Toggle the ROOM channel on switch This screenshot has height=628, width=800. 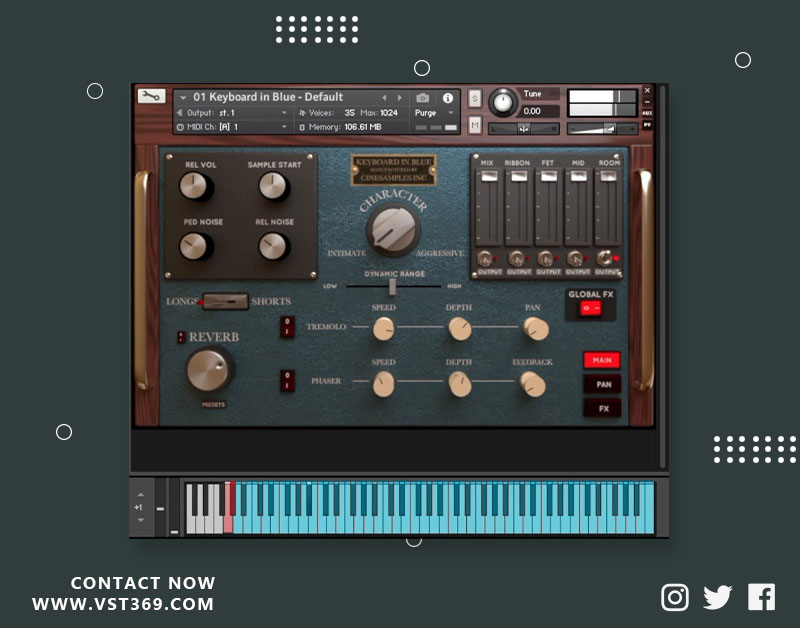605,258
